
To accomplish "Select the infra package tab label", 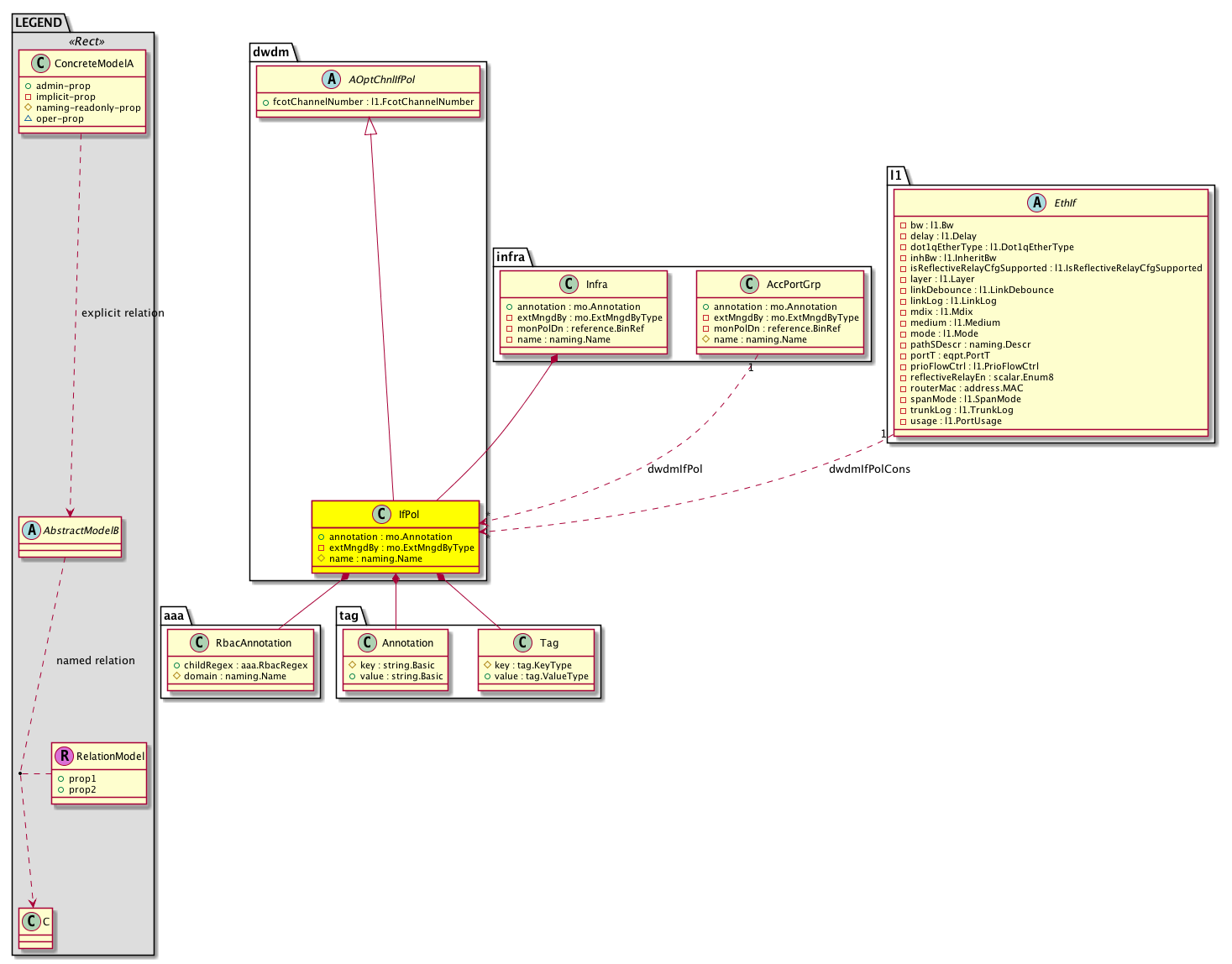I will tap(511, 257).
